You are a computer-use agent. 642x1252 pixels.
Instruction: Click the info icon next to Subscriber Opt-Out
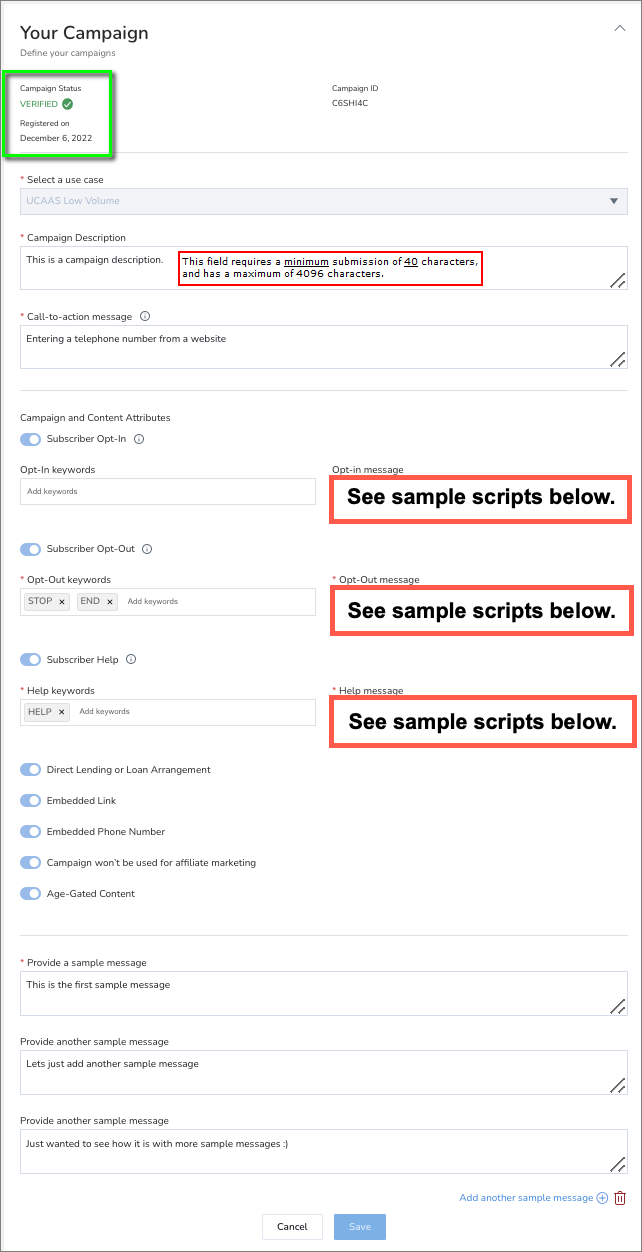pyautogui.click(x=147, y=549)
